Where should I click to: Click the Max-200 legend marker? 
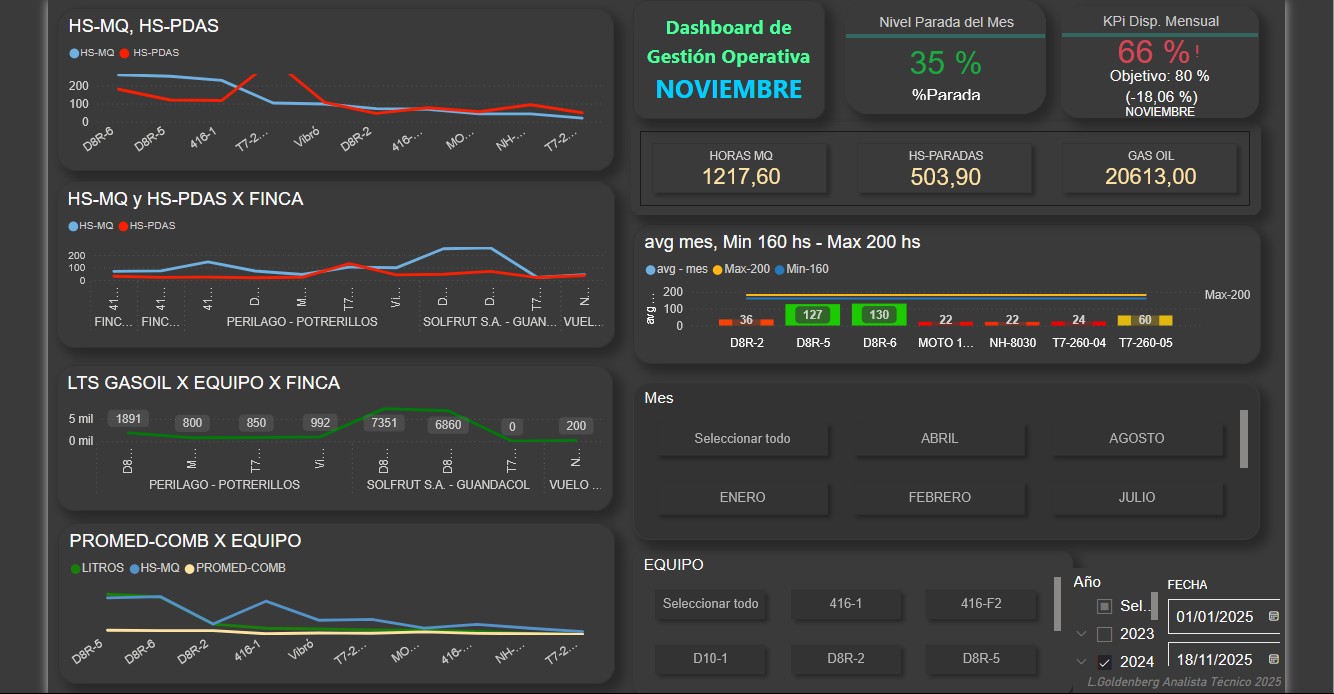pos(716,269)
